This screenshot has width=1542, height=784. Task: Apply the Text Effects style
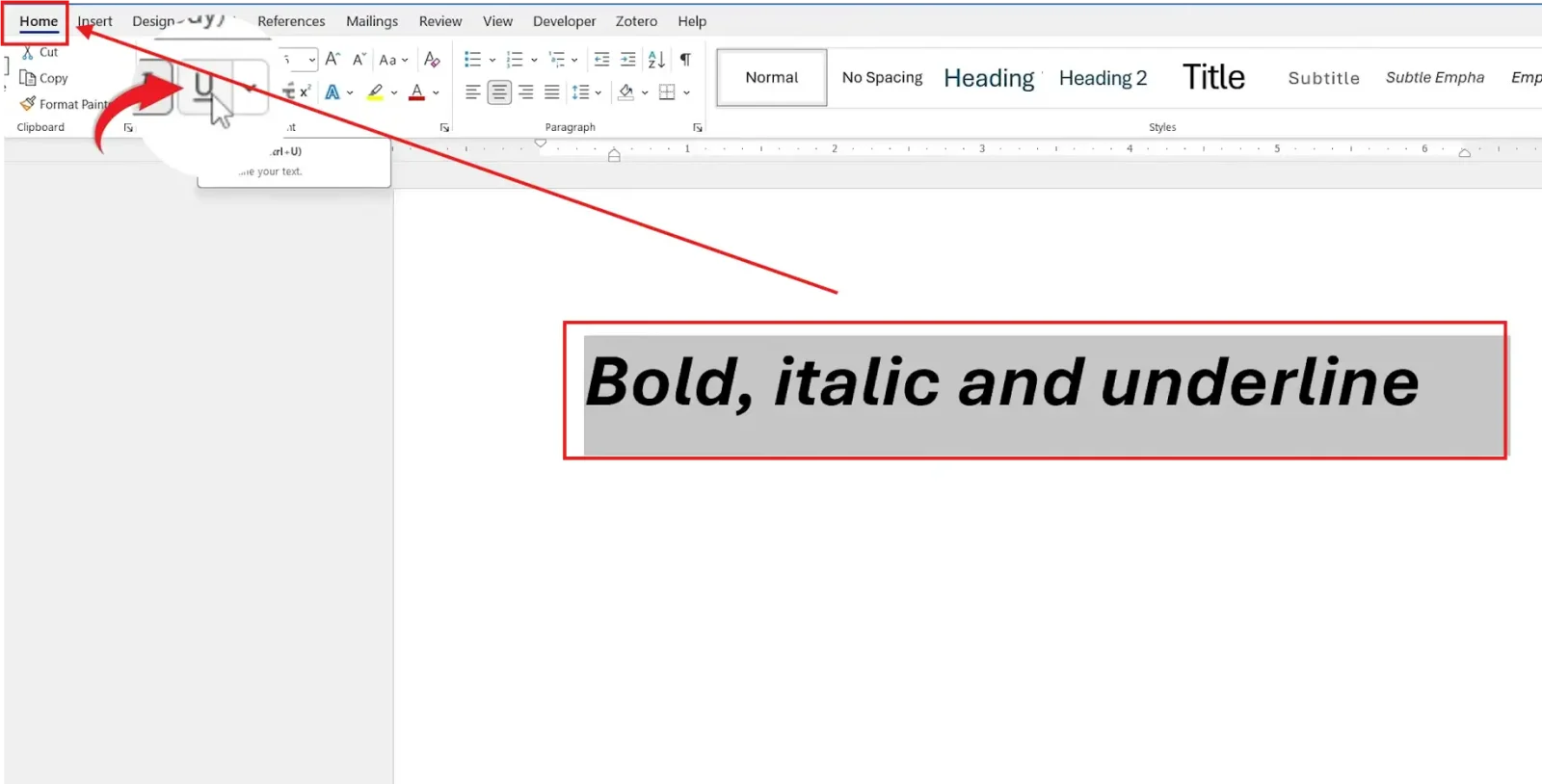332,92
